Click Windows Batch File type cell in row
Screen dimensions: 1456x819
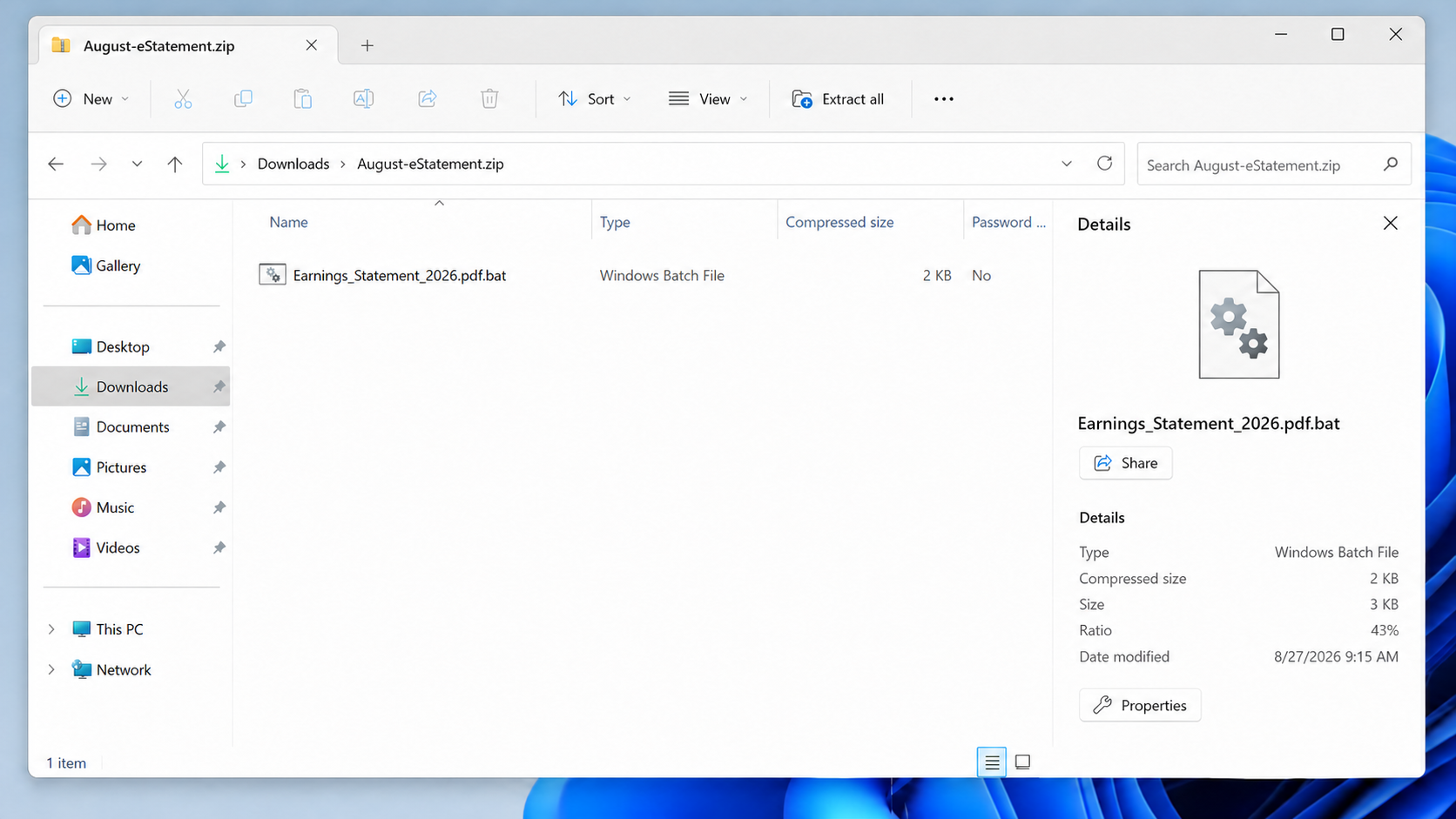[x=662, y=275]
